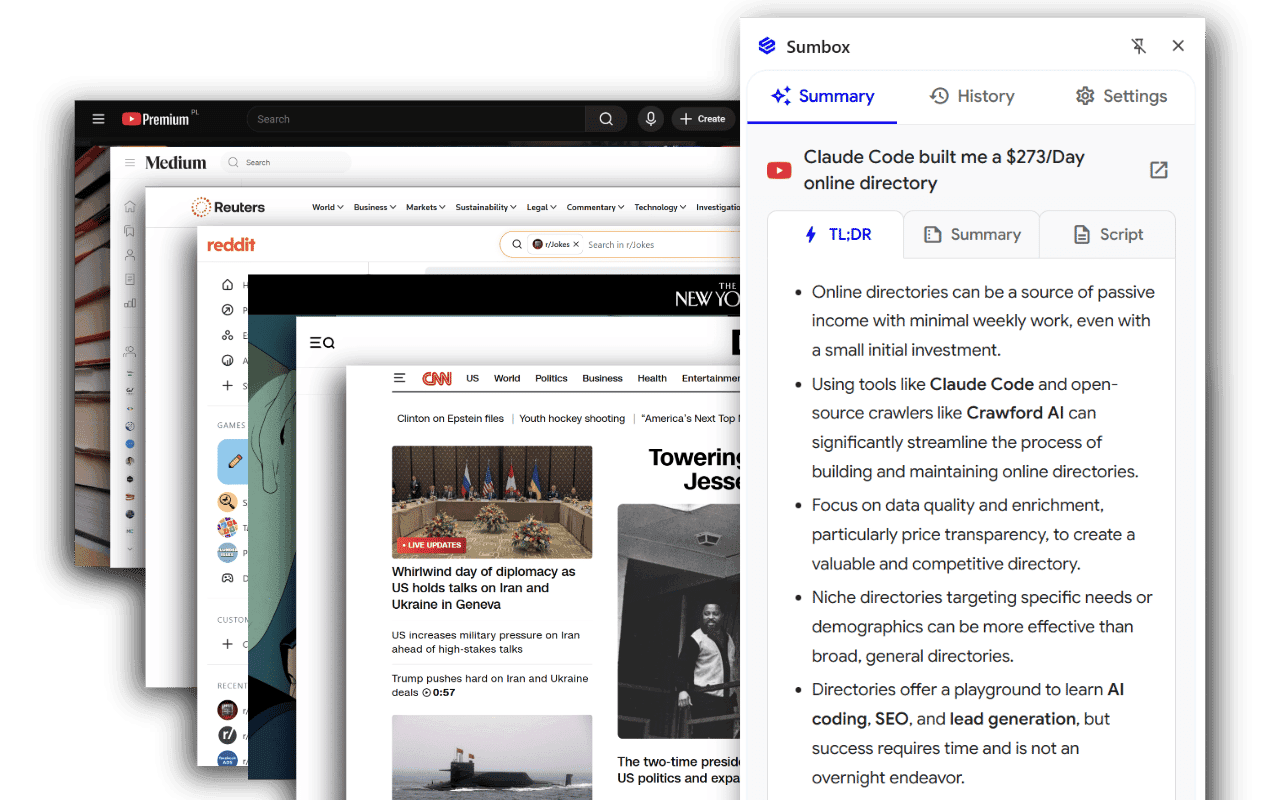
Task: Click Reddit sidebar plus icon below All
Action: [x=227, y=385]
